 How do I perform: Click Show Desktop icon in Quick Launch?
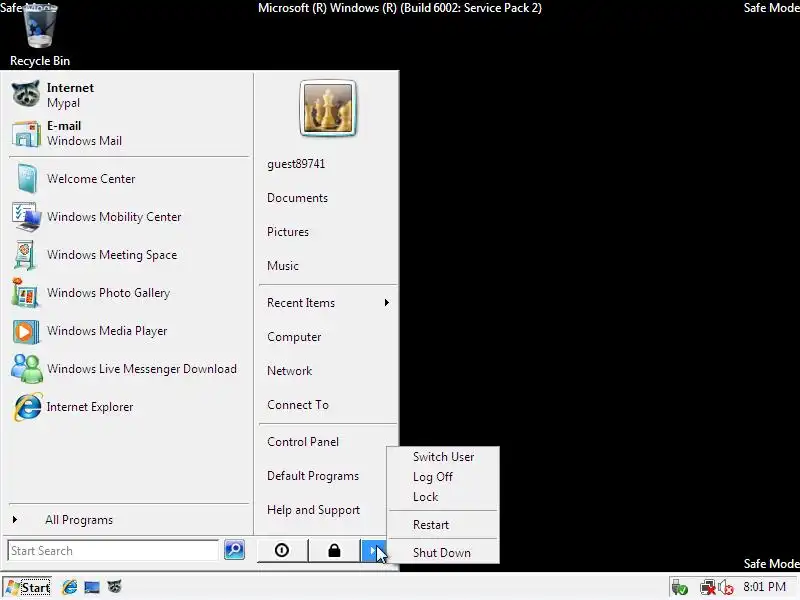coord(92,587)
